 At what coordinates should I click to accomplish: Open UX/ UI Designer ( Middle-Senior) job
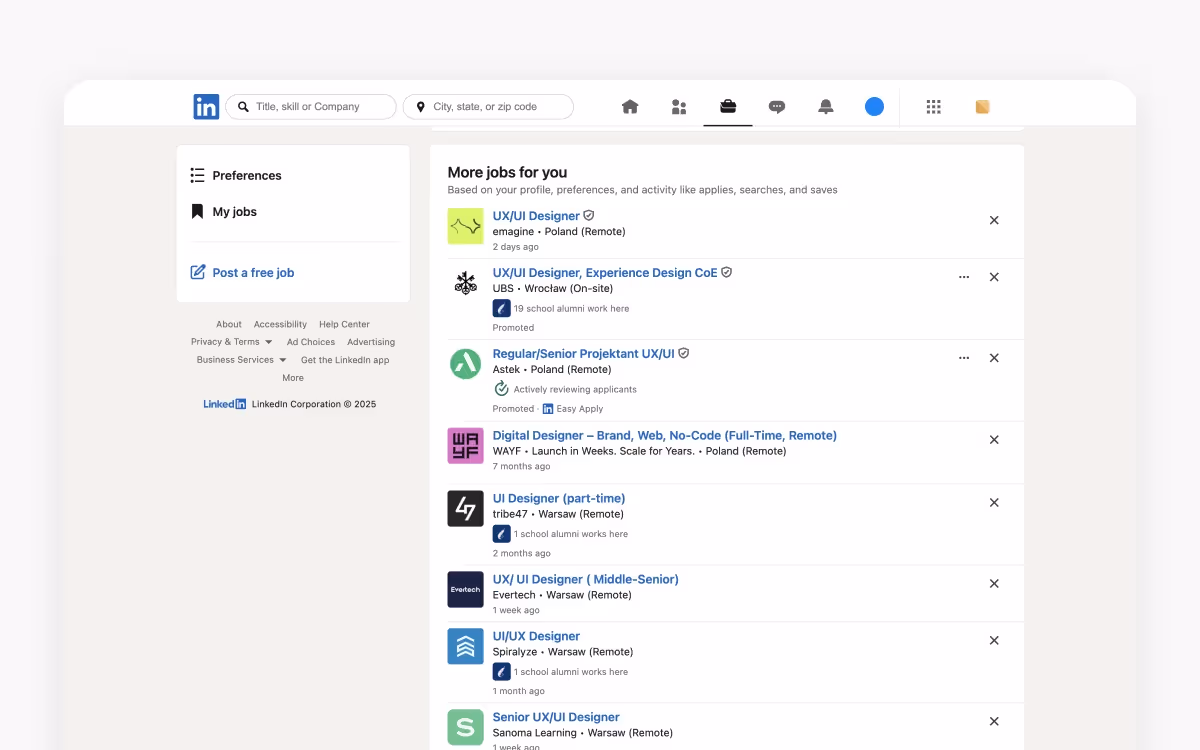point(586,579)
